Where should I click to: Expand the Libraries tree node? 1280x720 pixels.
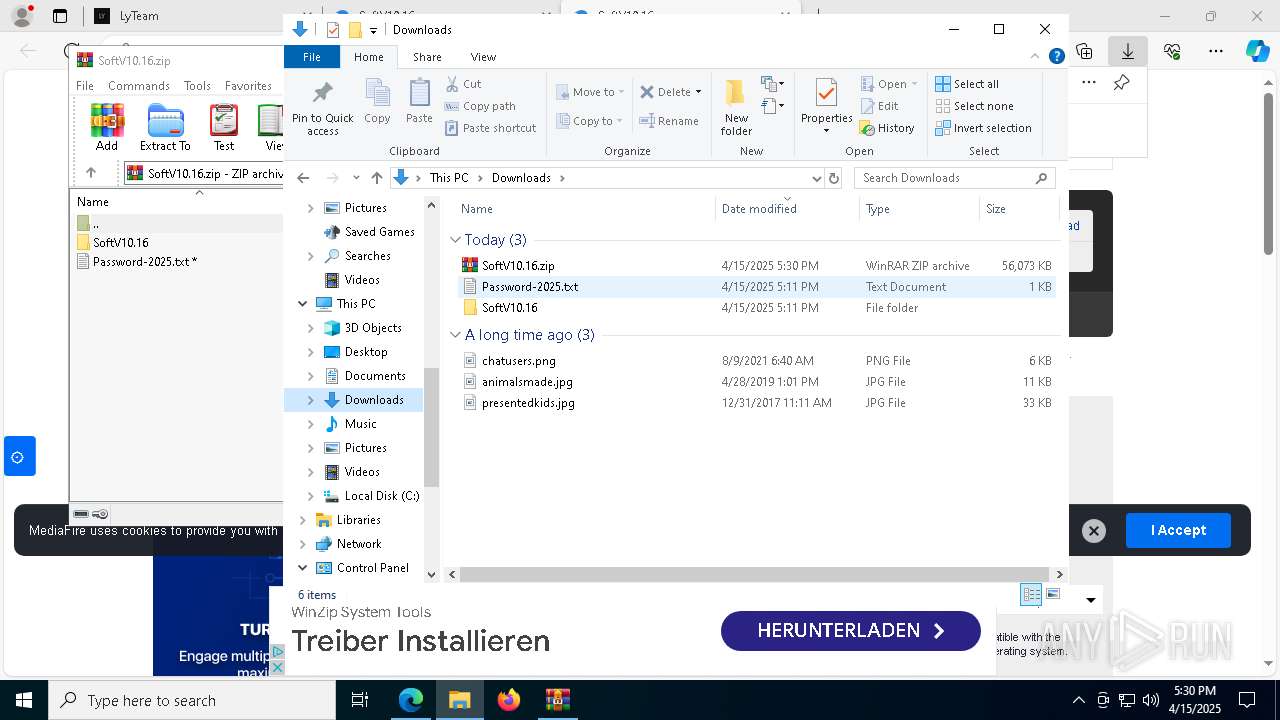click(x=303, y=520)
